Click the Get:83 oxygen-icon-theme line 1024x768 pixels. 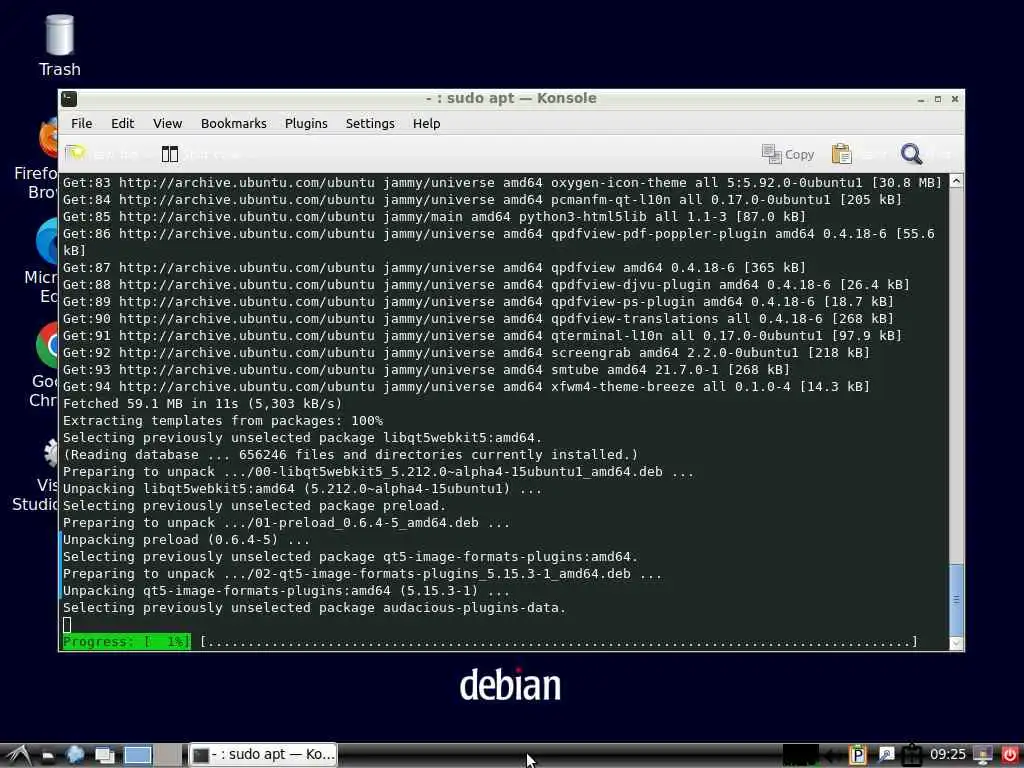(502, 183)
